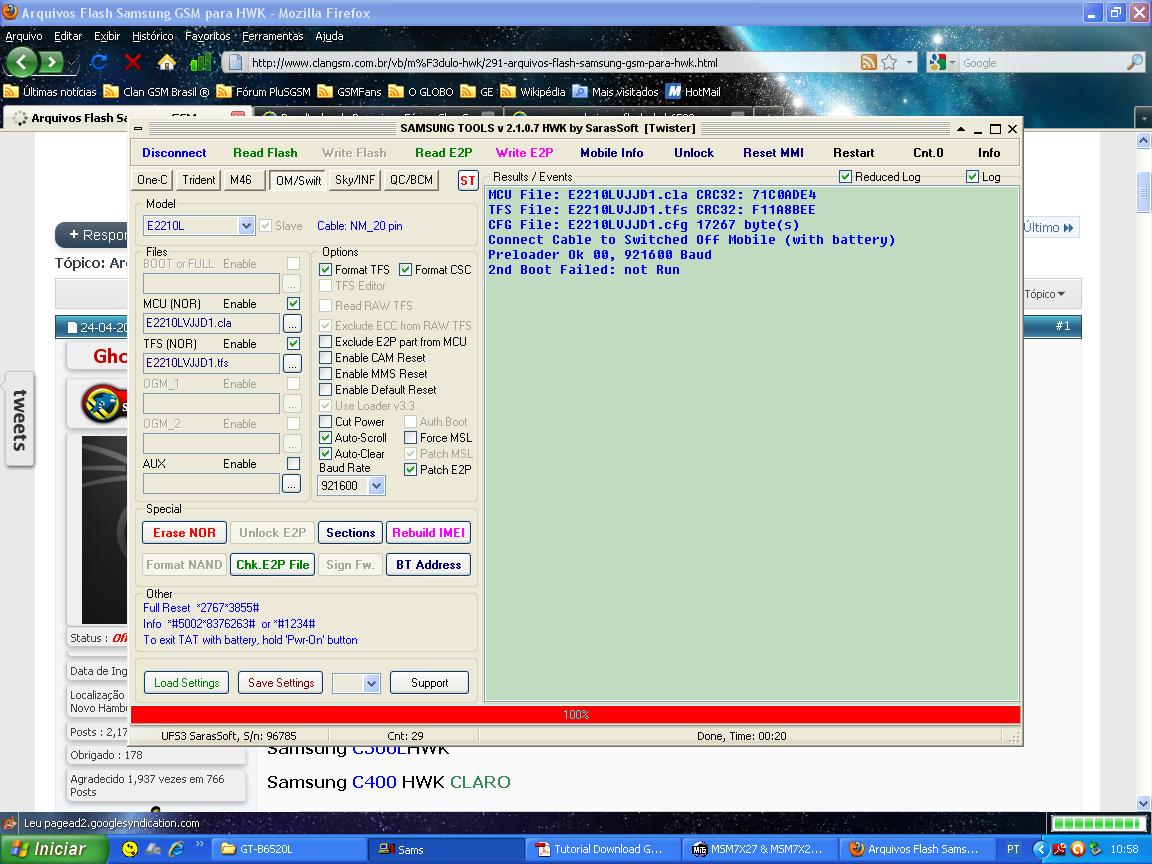The height and width of the screenshot is (864, 1152).
Task: Switch to the One-C tab
Action: tap(152, 180)
